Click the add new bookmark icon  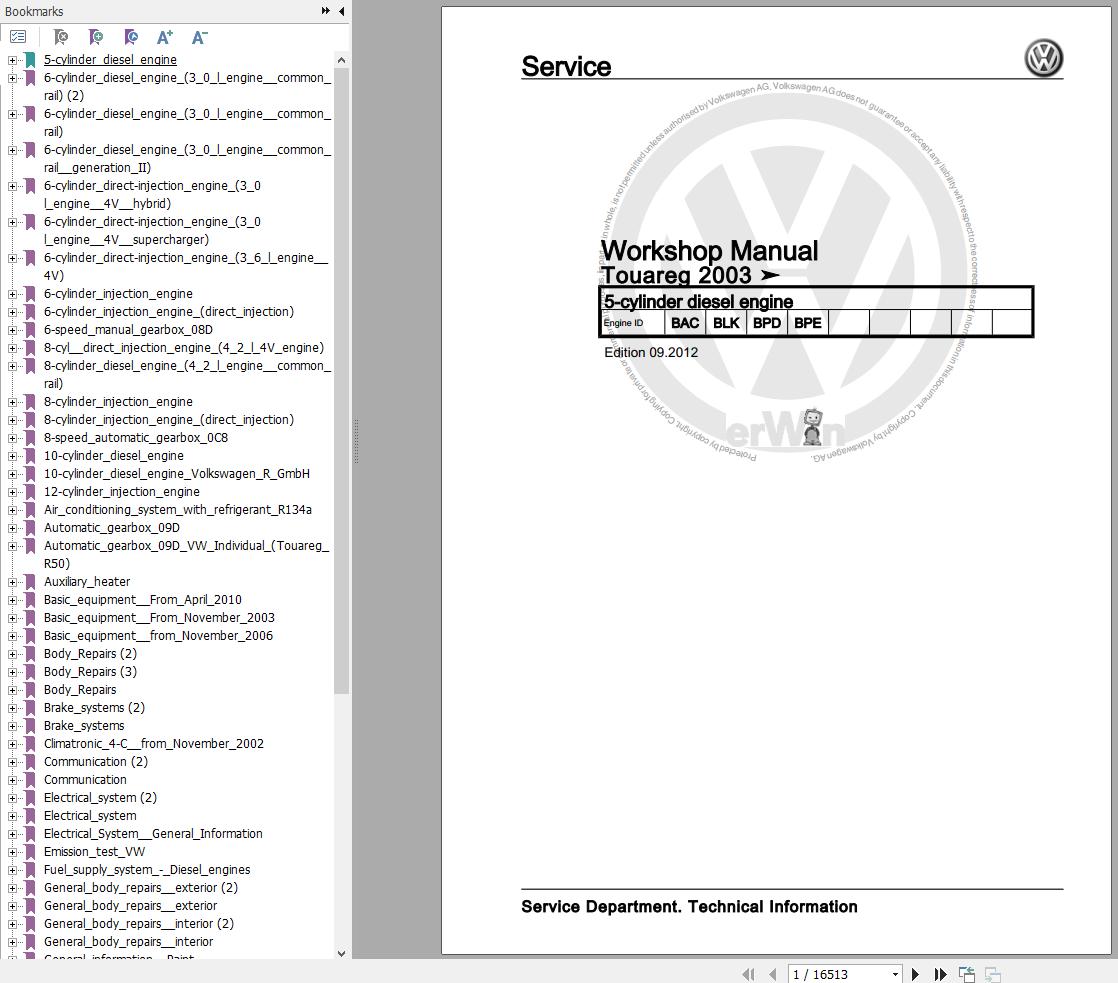click(96, 36)
